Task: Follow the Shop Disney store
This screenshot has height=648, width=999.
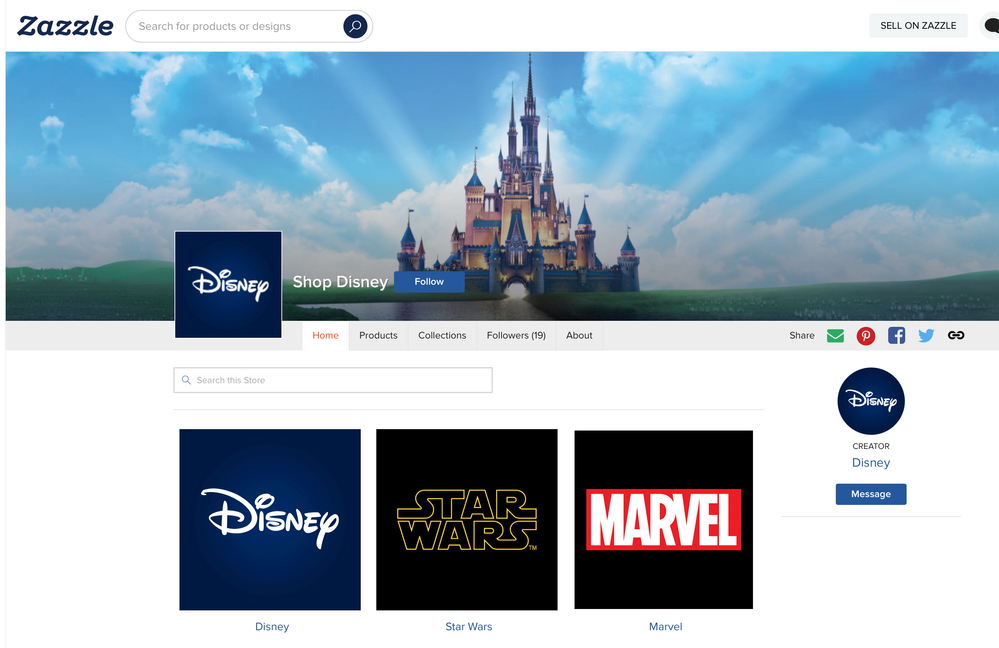Action: pyautogui.click(x=429, y=282)
